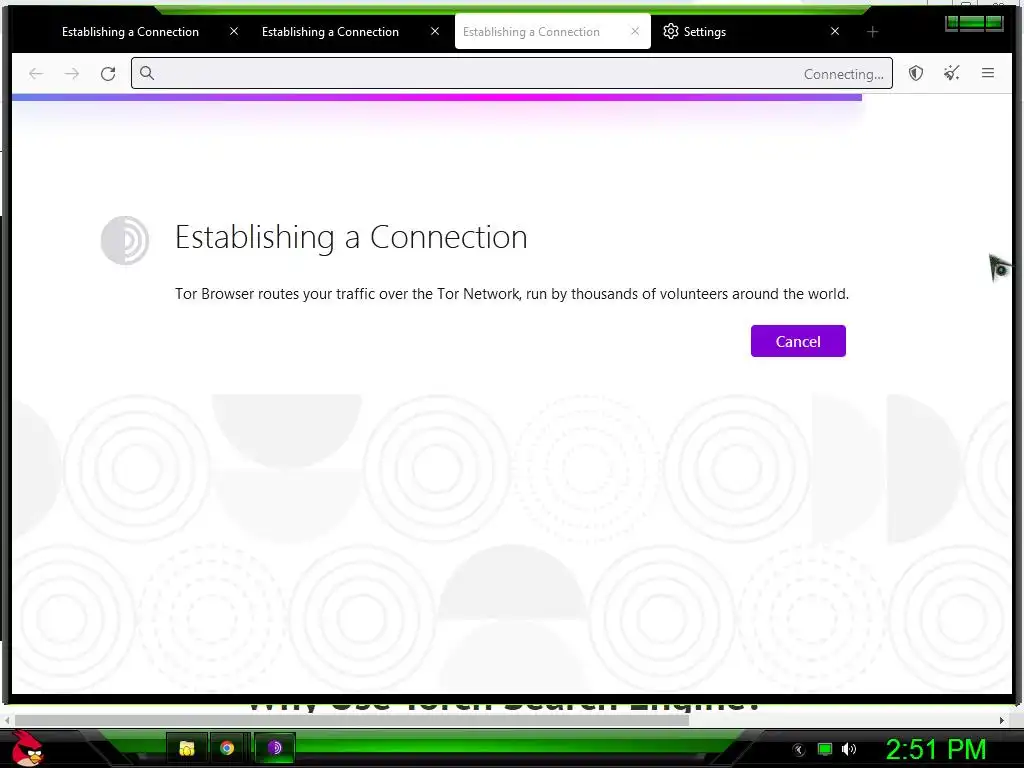The image size is (1024, 768).
Task: Open the security level shield icon
Action: click(x=916, y=73)
